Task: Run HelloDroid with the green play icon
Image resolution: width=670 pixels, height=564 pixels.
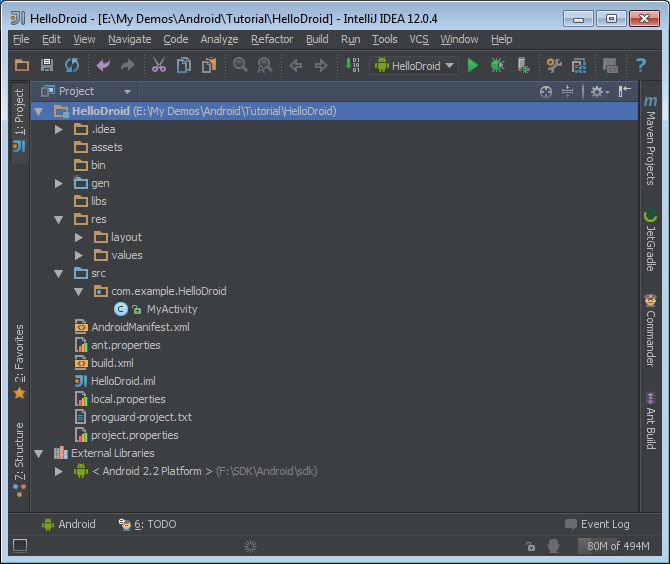Action: tap(472, 65)
